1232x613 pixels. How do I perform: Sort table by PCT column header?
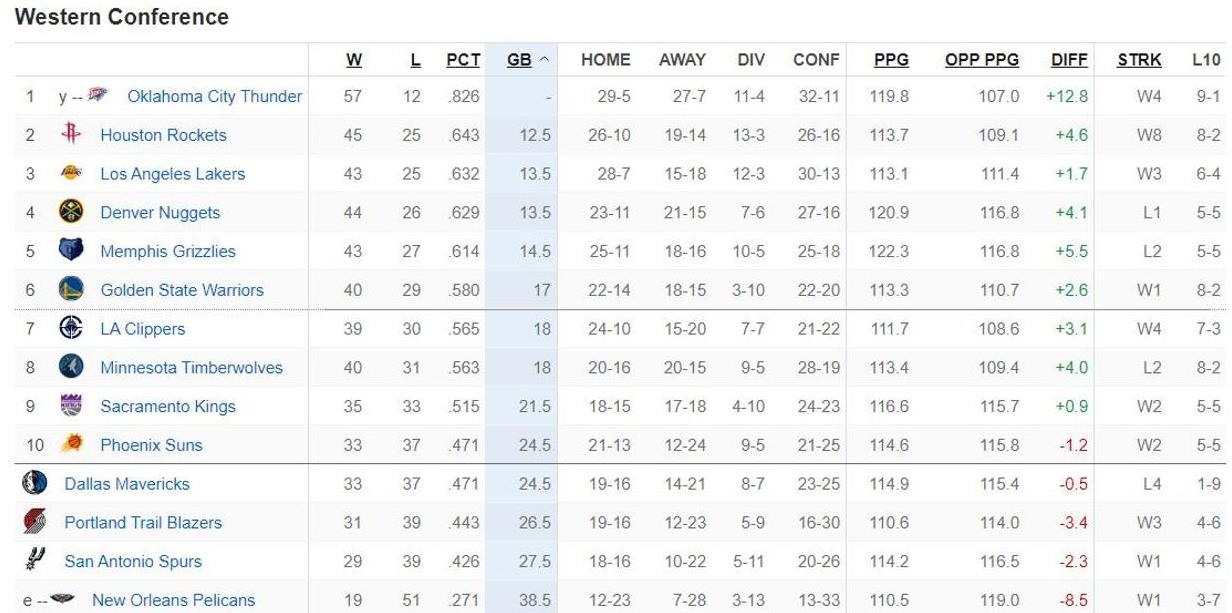click(463, 60)
